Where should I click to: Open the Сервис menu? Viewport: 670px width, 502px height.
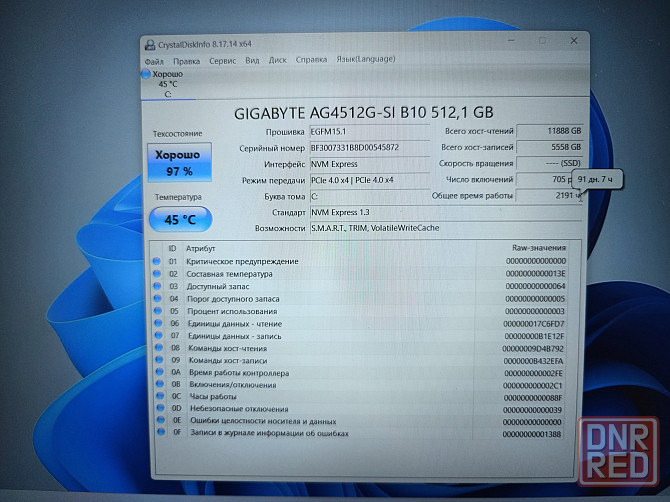[x=223, y=61]
